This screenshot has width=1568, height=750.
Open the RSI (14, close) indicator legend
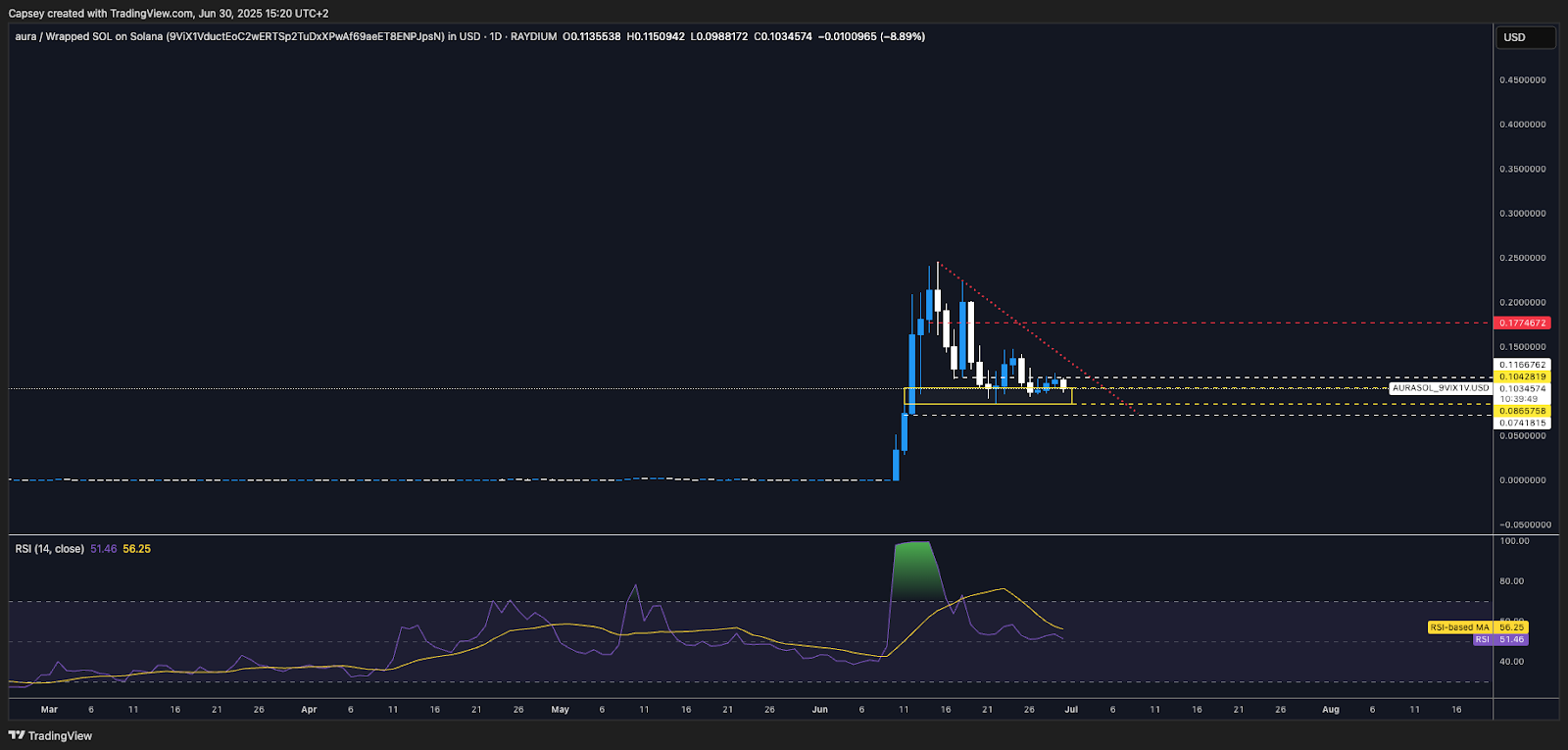point(49,549)
